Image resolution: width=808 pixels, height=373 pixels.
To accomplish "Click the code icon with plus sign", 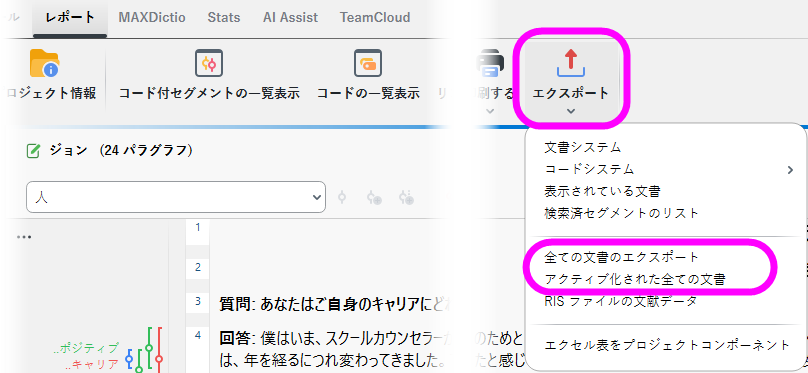I will click(x=374, y=197).
